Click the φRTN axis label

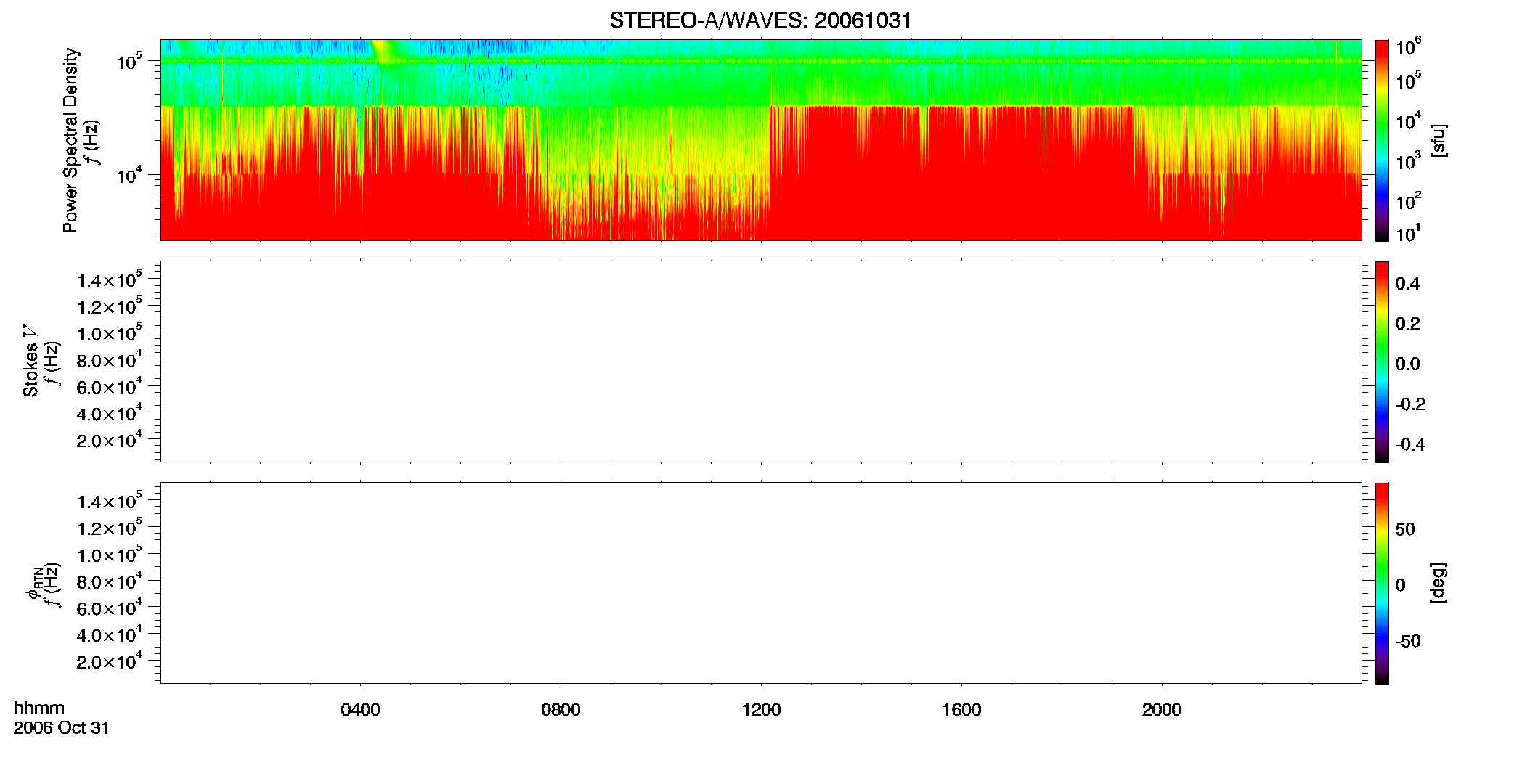pyautogui.click(x=33, y=584)
